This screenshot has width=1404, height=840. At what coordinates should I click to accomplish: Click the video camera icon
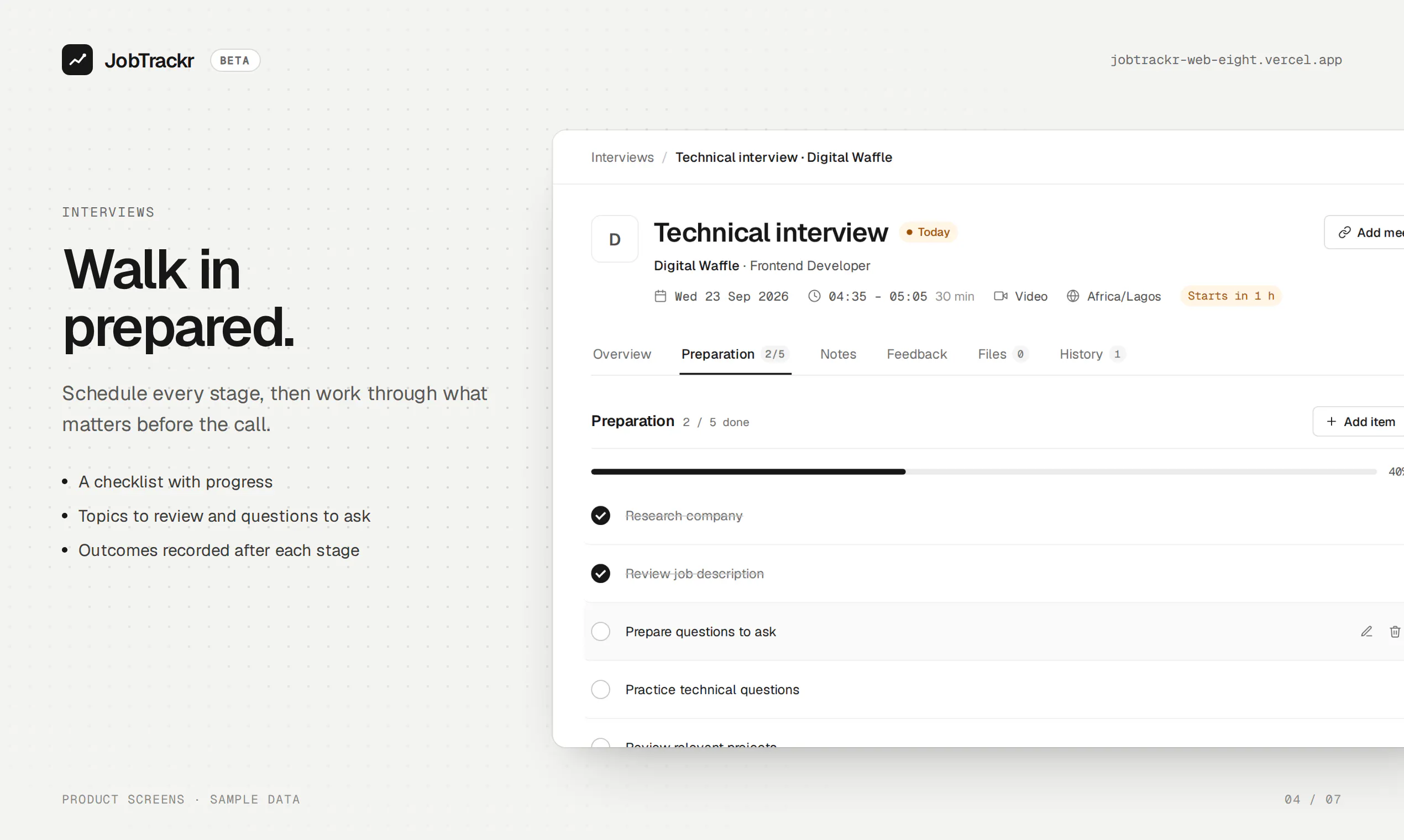pyautogui.click(x=1000, y=296)
